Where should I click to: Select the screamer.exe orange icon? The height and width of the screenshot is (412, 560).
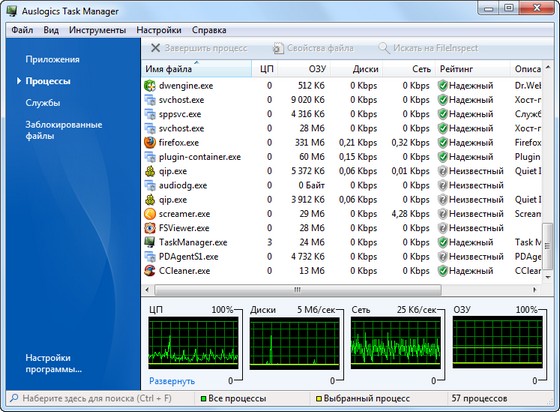pyautogui.click(x=150, y=214)
